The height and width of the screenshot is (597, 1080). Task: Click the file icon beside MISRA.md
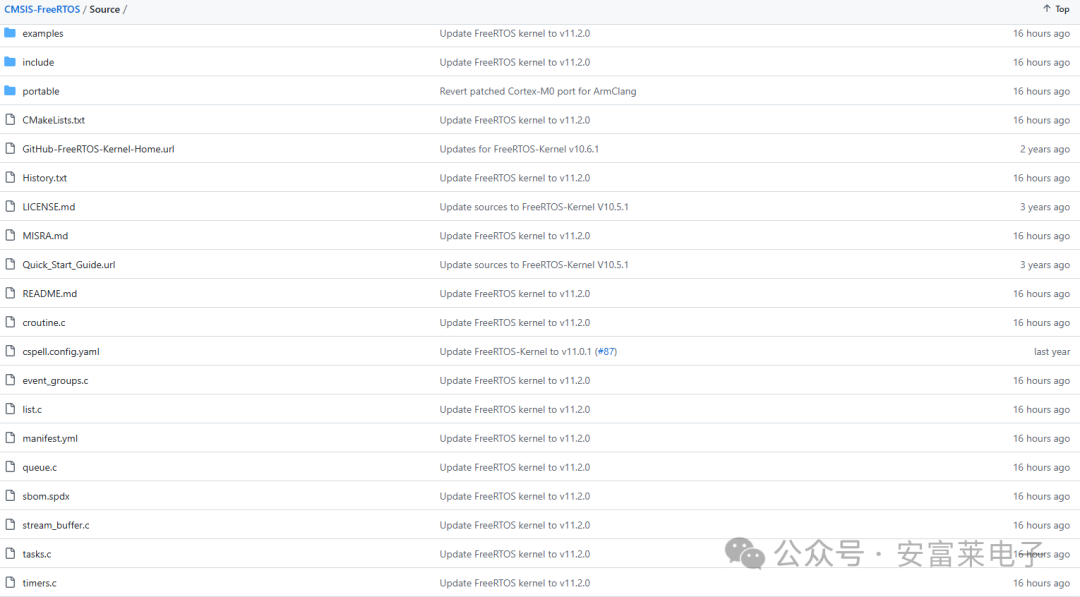(x=10, y=235)
